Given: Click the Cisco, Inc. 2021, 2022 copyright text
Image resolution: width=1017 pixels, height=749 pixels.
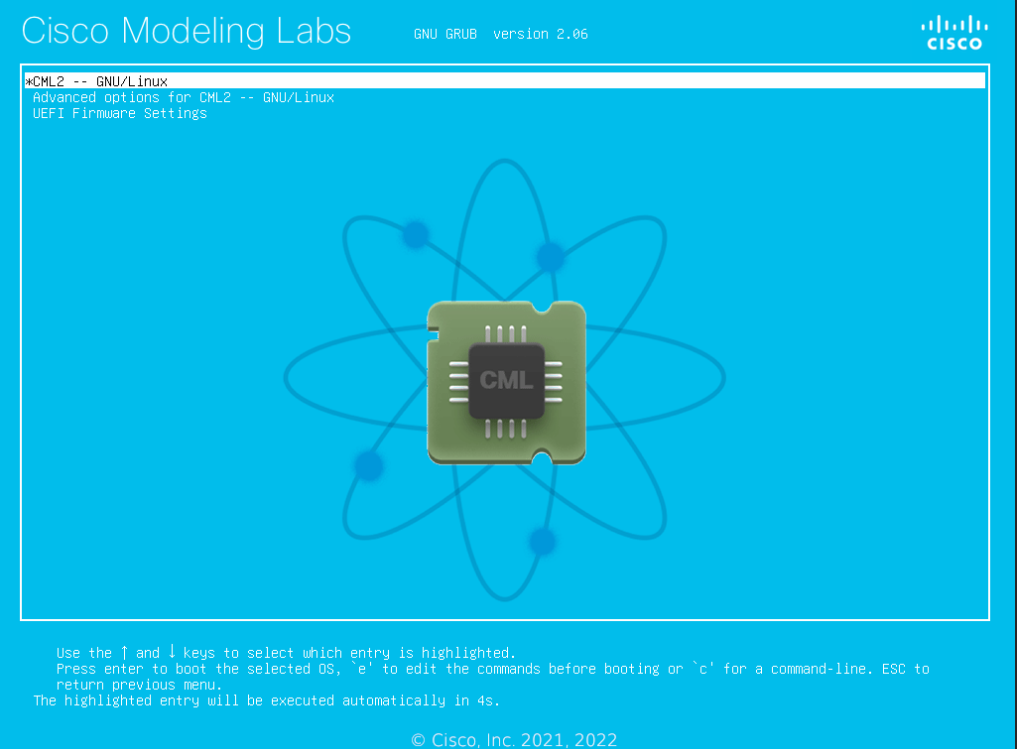Looking at the screenshot, I should pyautogui.click(x=514, y=740).
